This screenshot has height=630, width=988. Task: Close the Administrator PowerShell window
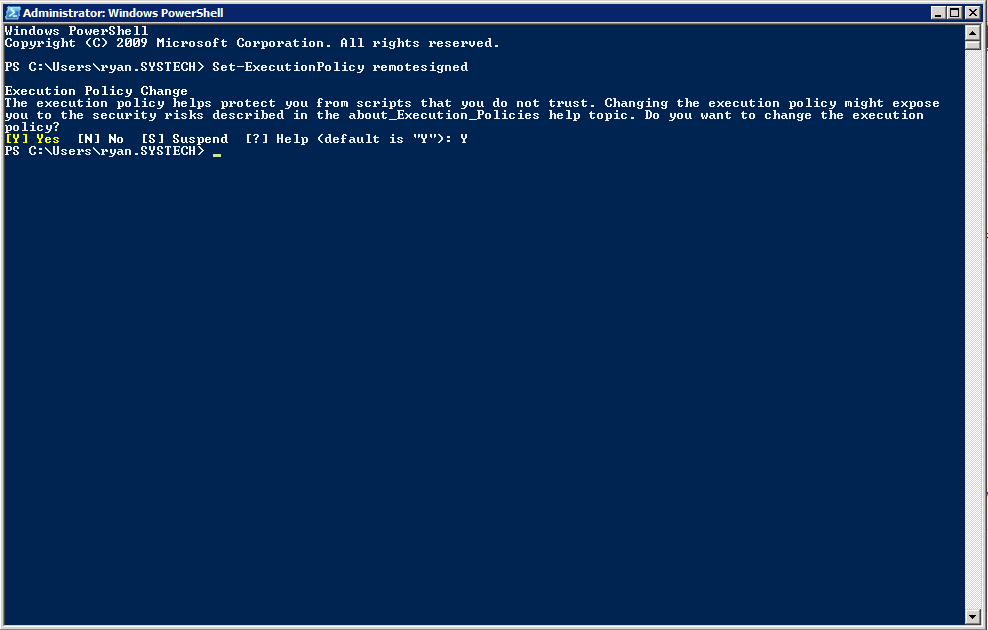pyautogui.click(x=973, y=13)
